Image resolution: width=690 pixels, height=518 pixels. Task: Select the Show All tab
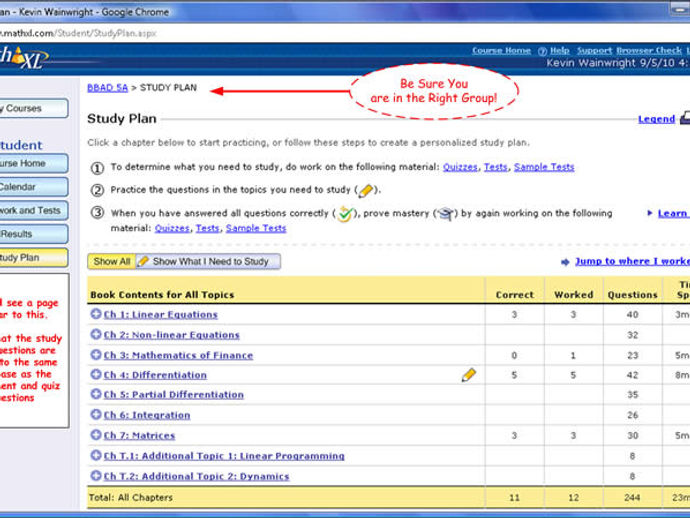(112, 261)
